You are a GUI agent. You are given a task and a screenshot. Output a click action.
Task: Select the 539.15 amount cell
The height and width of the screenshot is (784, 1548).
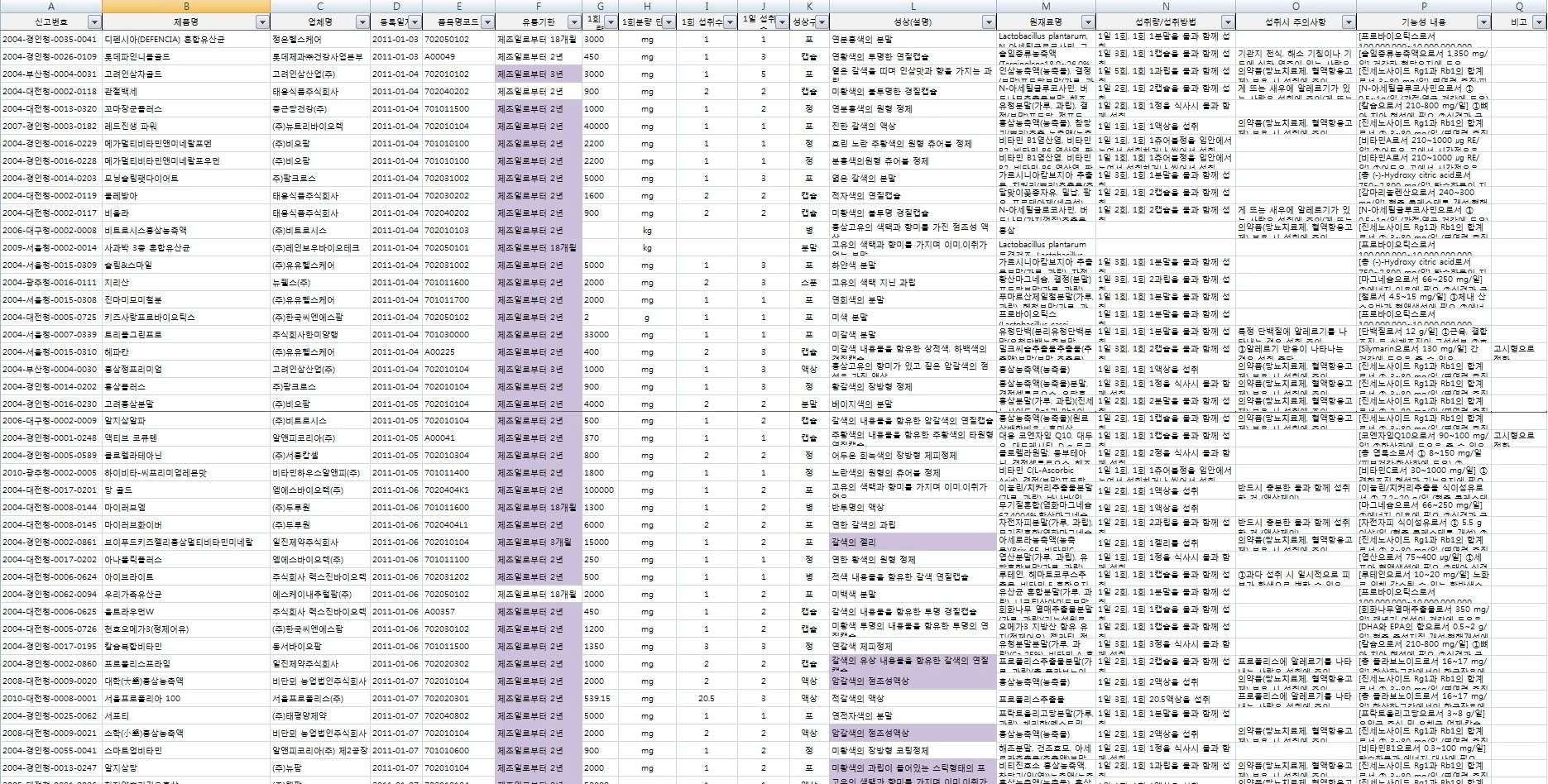point(600,698)
